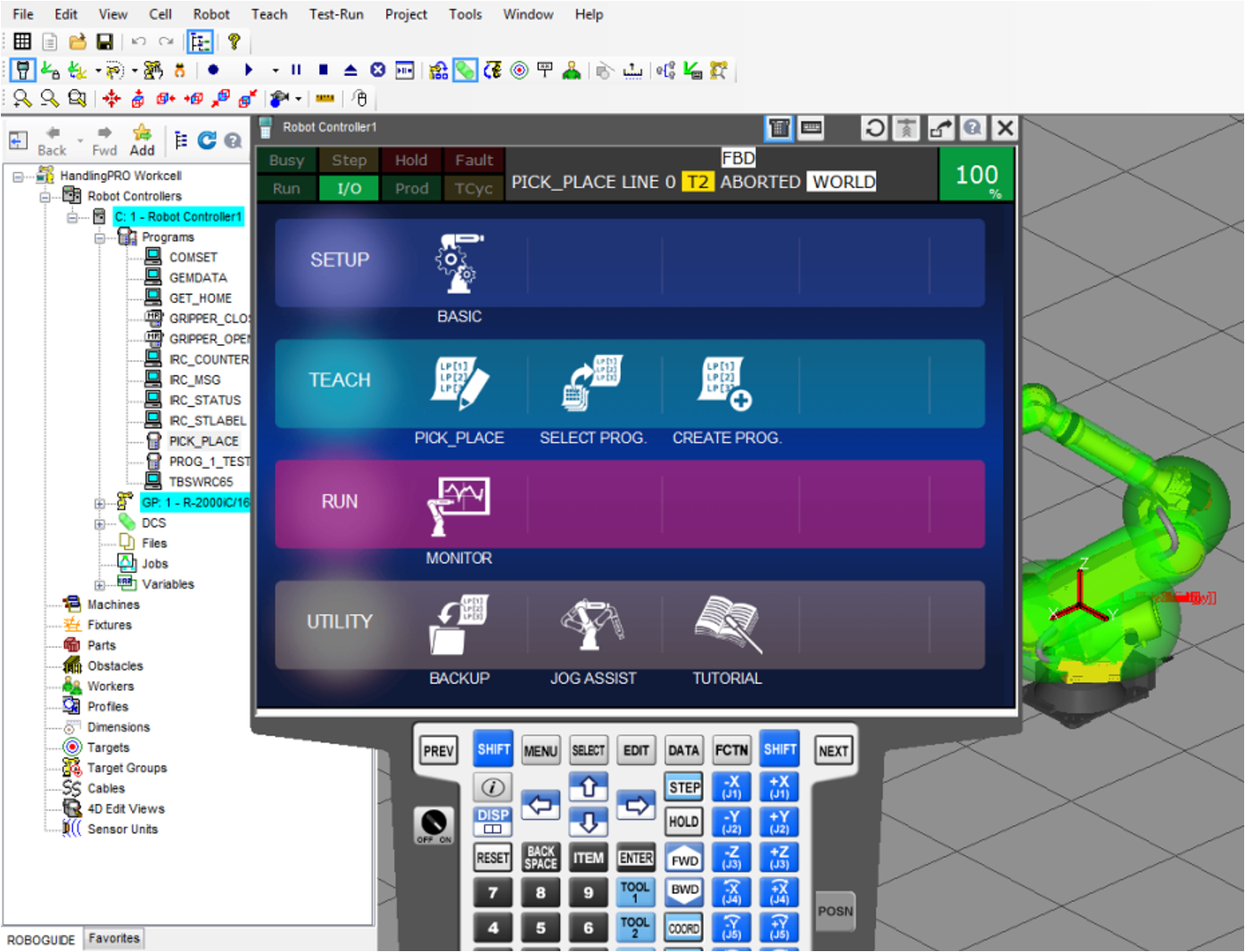Screen dimensions: 1245x952
Task: Open the Test-Run menu
Action: [336, 14]
